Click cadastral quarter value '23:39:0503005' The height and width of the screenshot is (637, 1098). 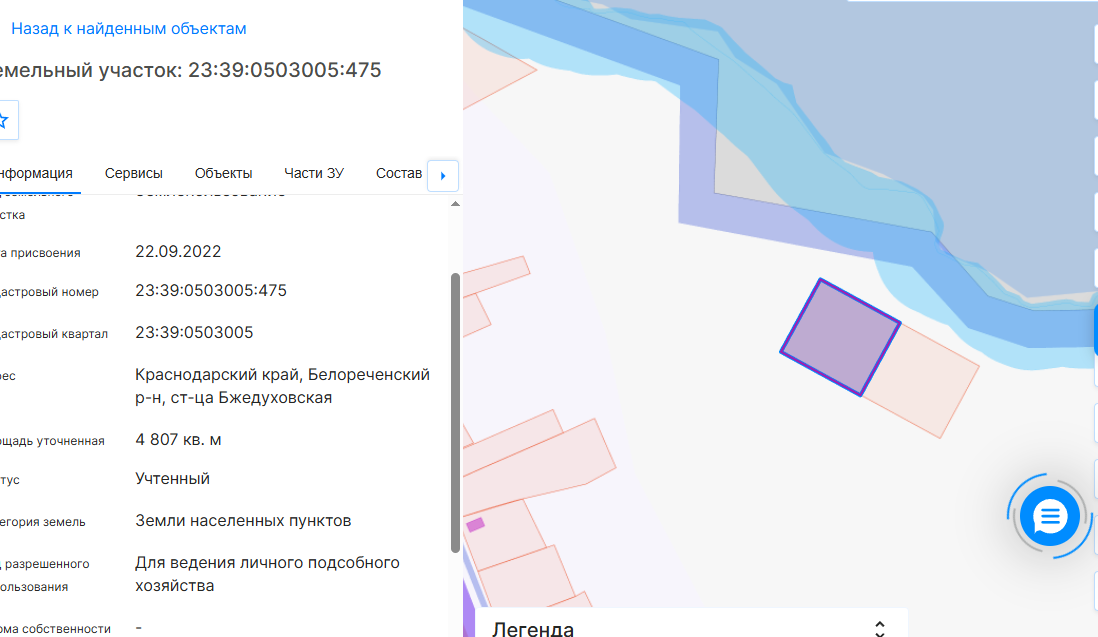(194, 332)
